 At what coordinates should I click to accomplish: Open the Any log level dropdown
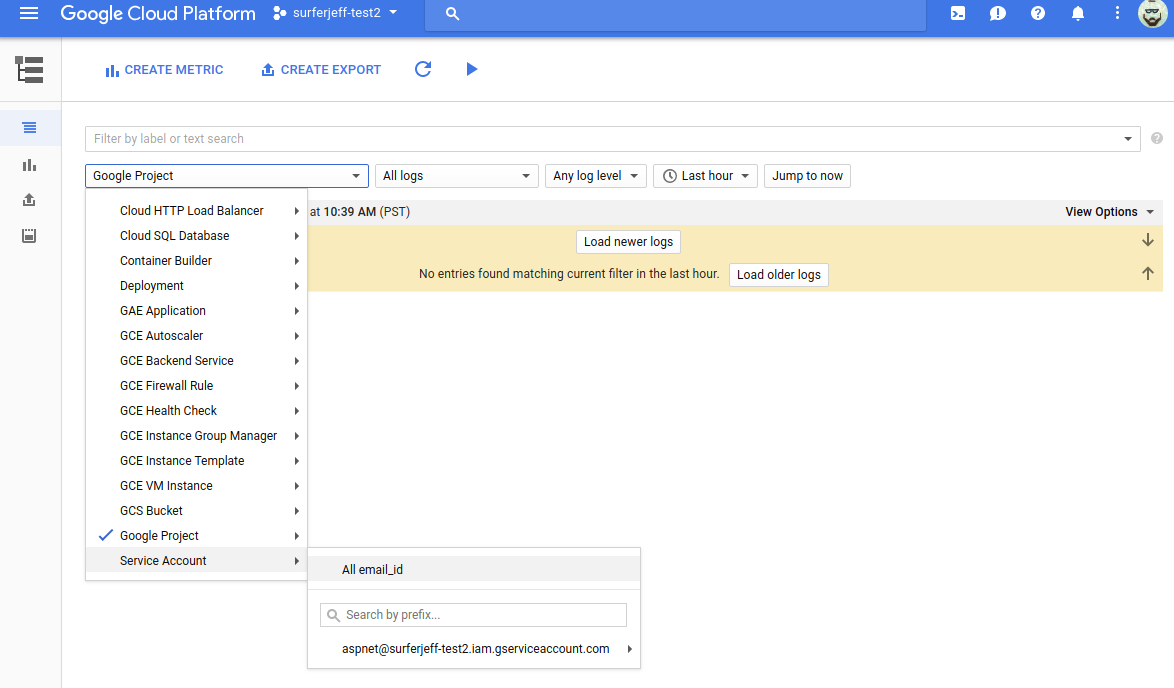pyautogui.click(x=595, y=175)
